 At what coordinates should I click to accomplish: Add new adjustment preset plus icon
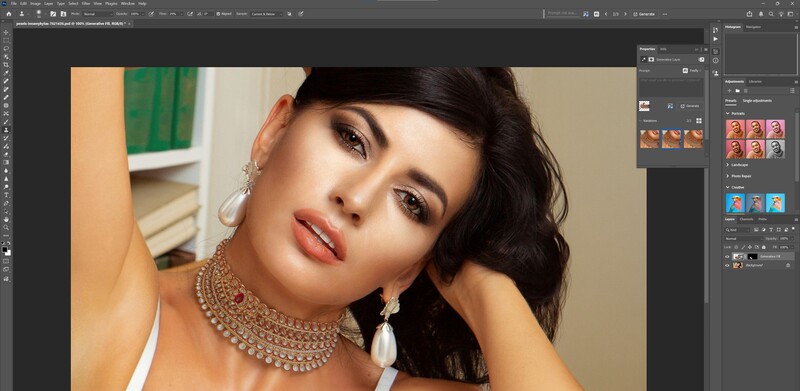point(730,90)
